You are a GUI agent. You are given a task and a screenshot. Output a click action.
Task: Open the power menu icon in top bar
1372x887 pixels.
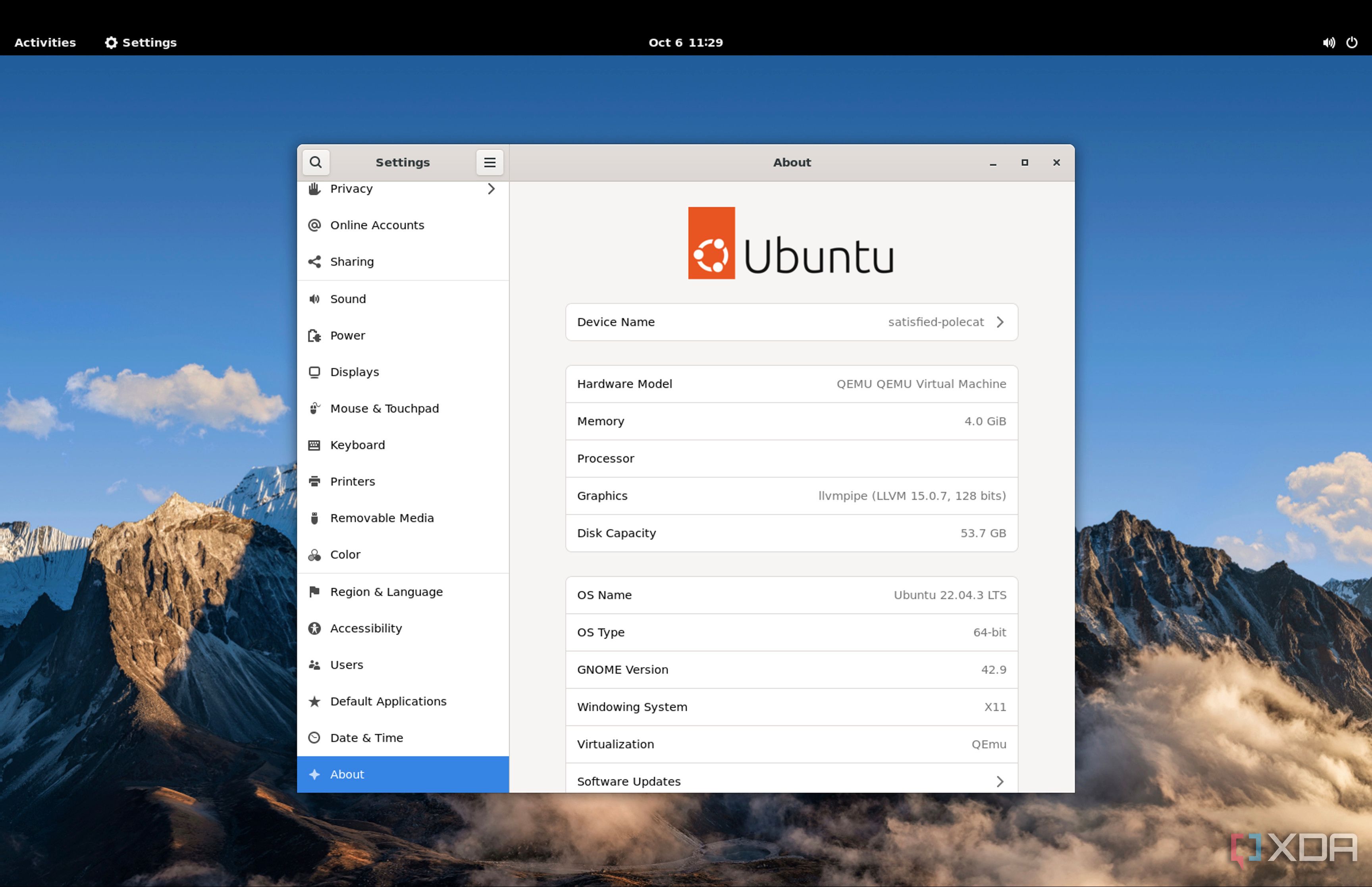[1352, 42]
